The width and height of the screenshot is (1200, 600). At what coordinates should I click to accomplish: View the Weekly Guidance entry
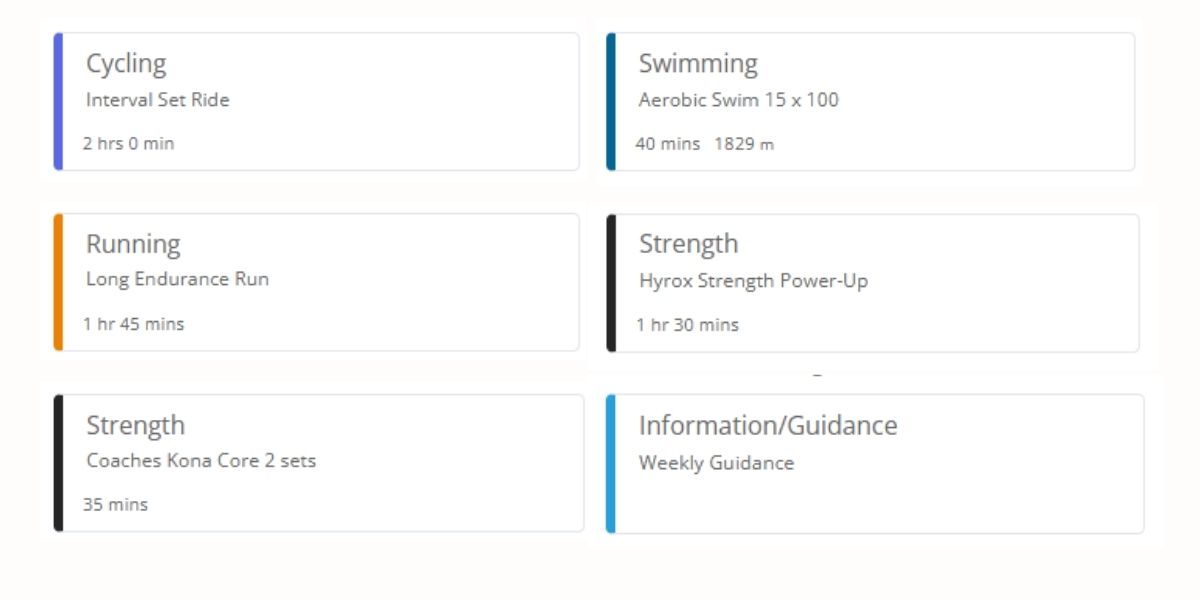[x=716, y=463]
